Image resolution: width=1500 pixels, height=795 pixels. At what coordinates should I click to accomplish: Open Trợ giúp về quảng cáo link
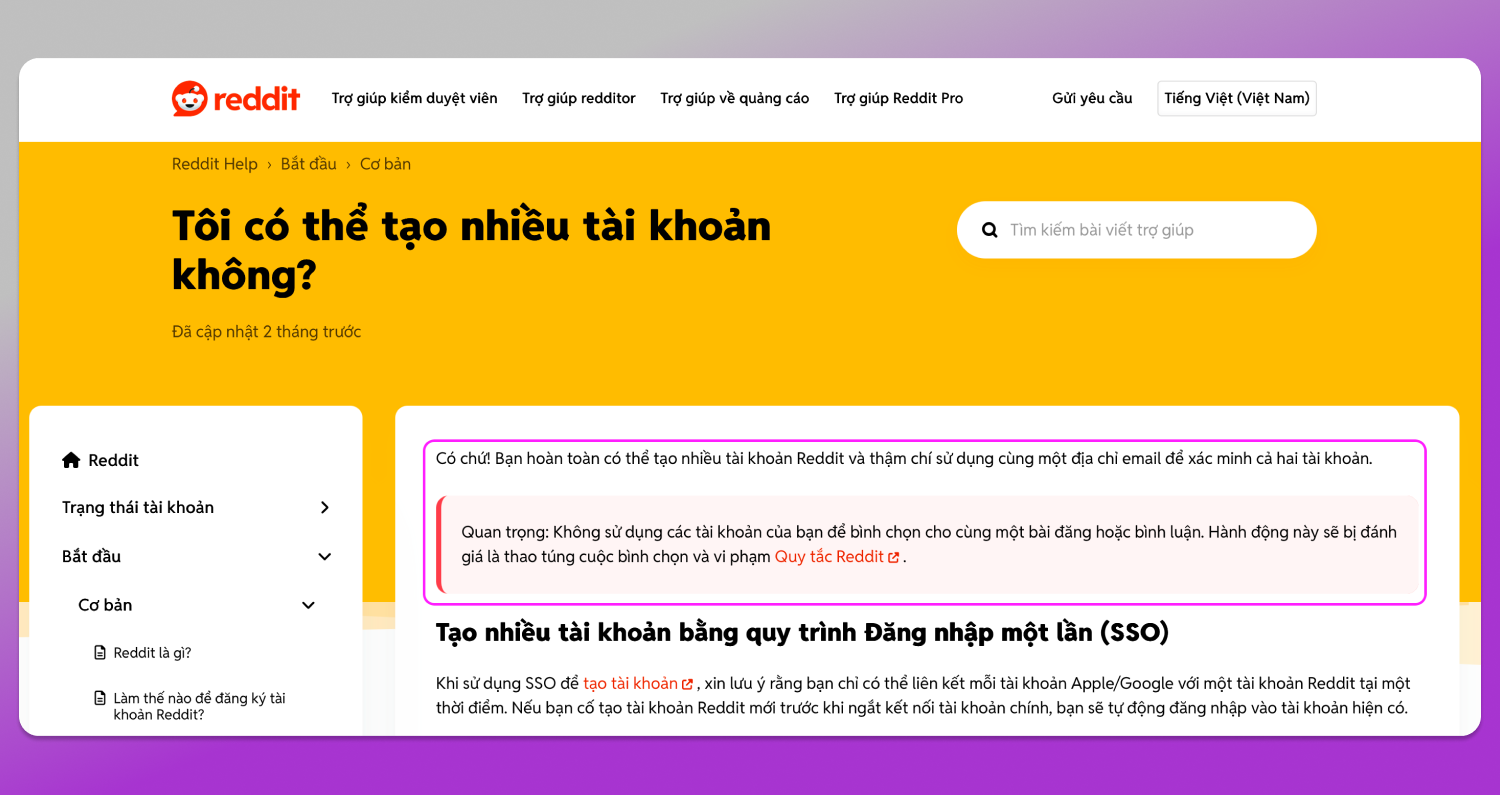[x=735, y=98]
